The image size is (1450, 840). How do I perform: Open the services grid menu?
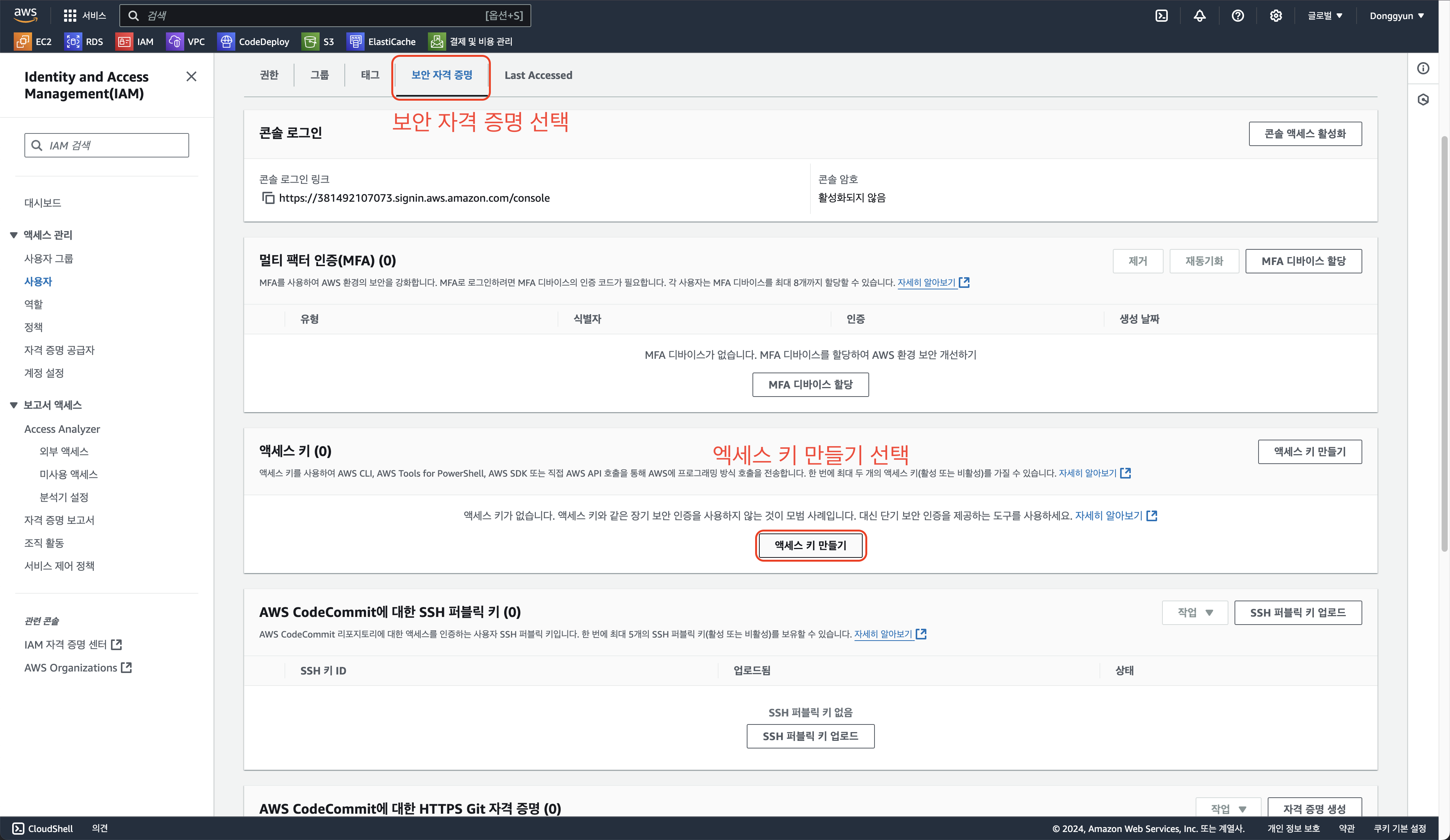[x=70, y=16]
